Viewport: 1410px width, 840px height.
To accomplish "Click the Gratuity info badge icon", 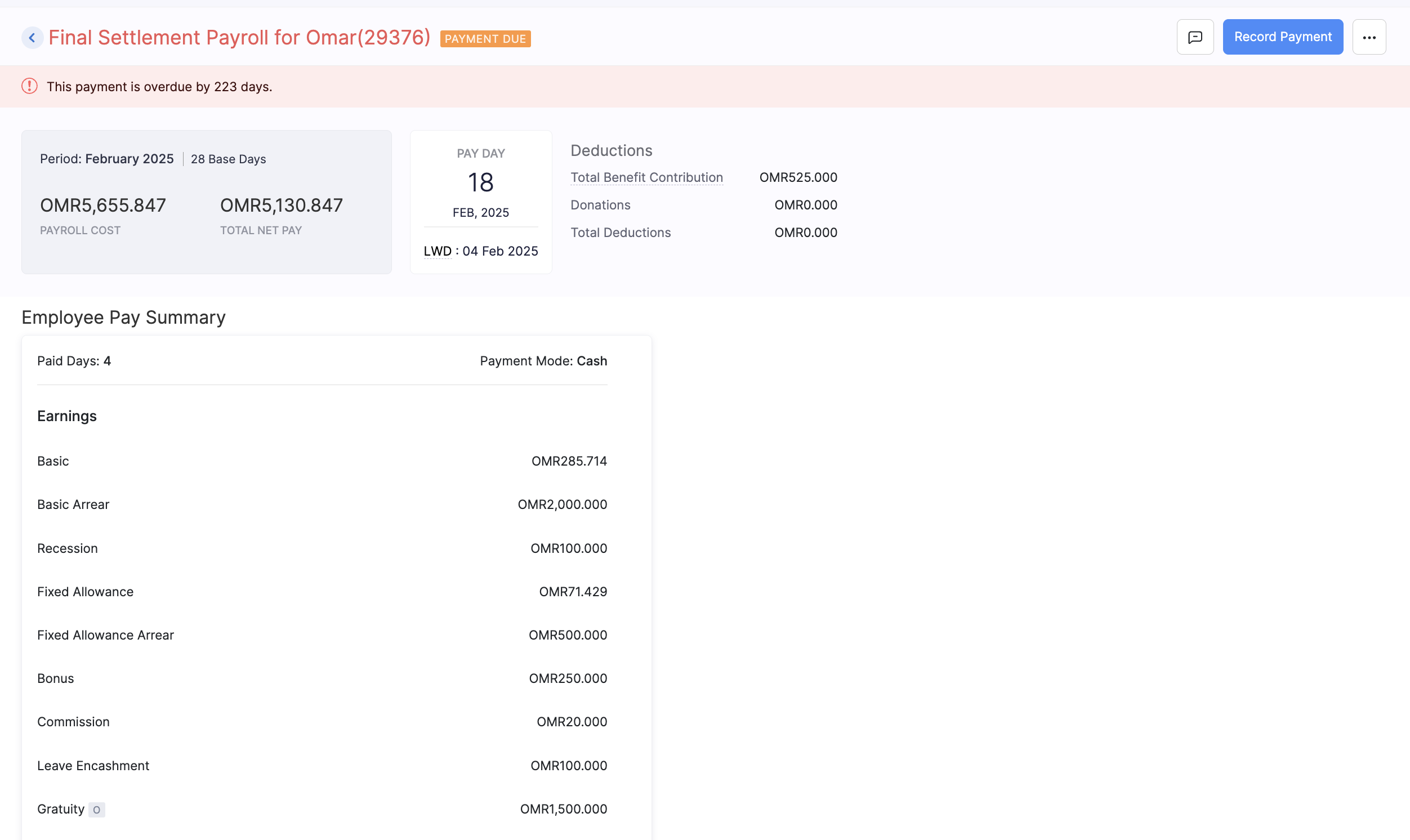I will (97, 810).
